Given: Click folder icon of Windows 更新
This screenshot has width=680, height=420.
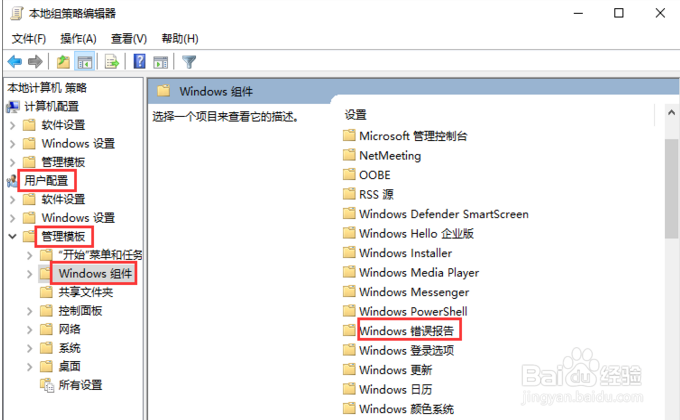Looking at the screenshot, I should (x=349, y=370).
